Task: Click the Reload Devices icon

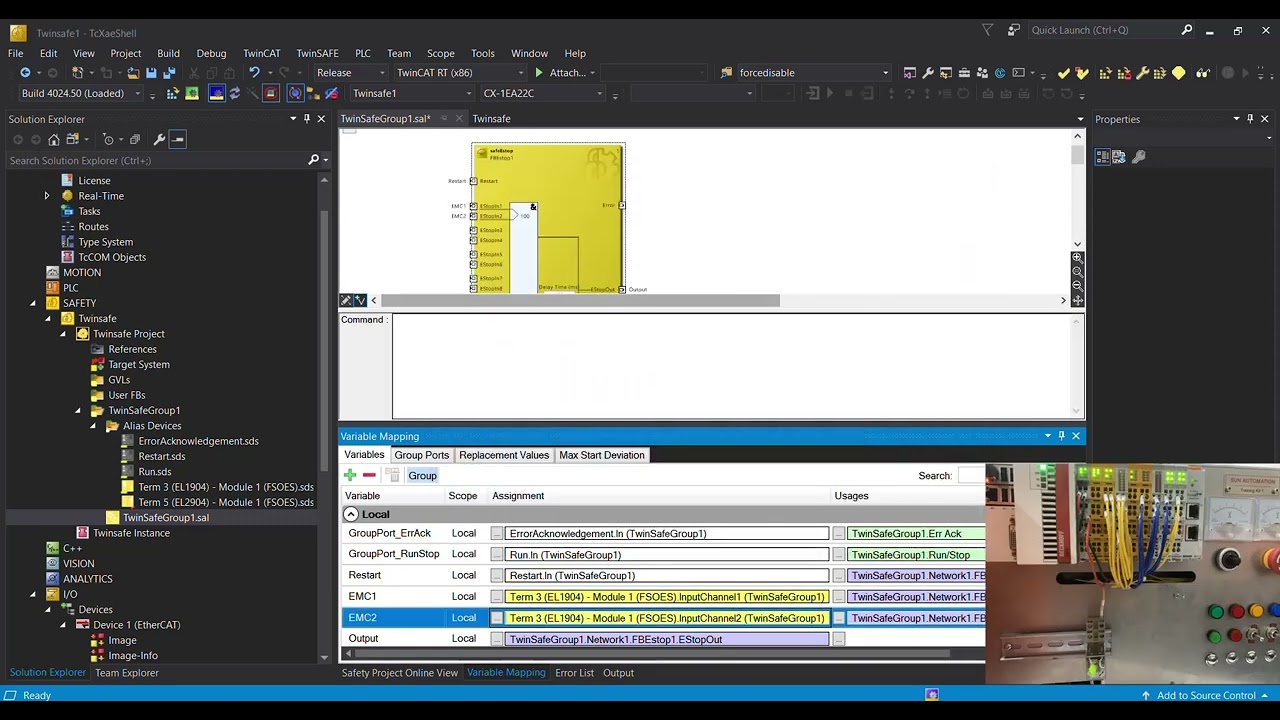Action: pyautogui.click(x=235, y=94)
